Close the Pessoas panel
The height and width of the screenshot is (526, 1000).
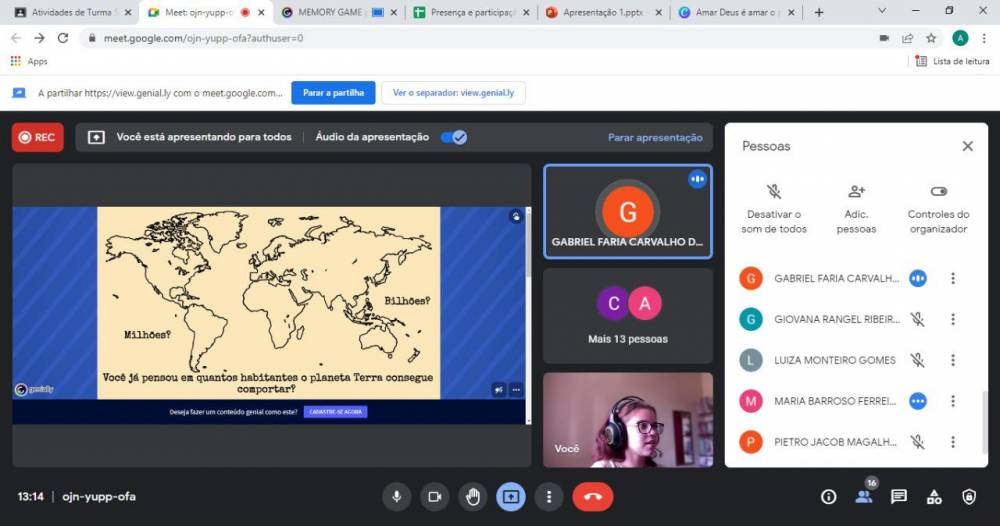(x=967, y=146)
